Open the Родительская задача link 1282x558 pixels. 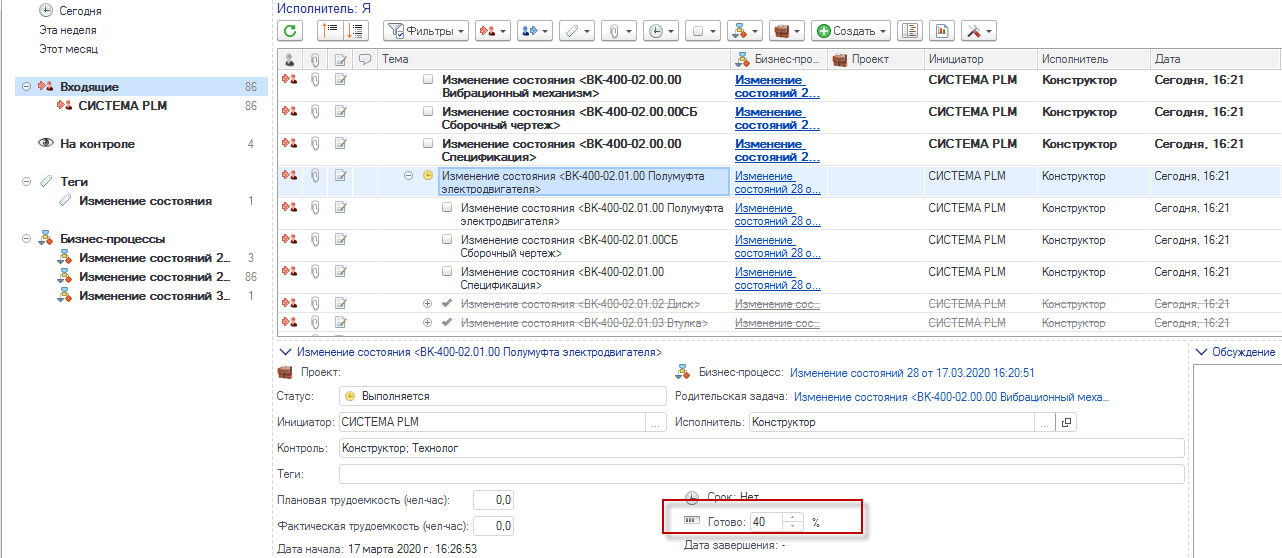(x=951, y=398)
